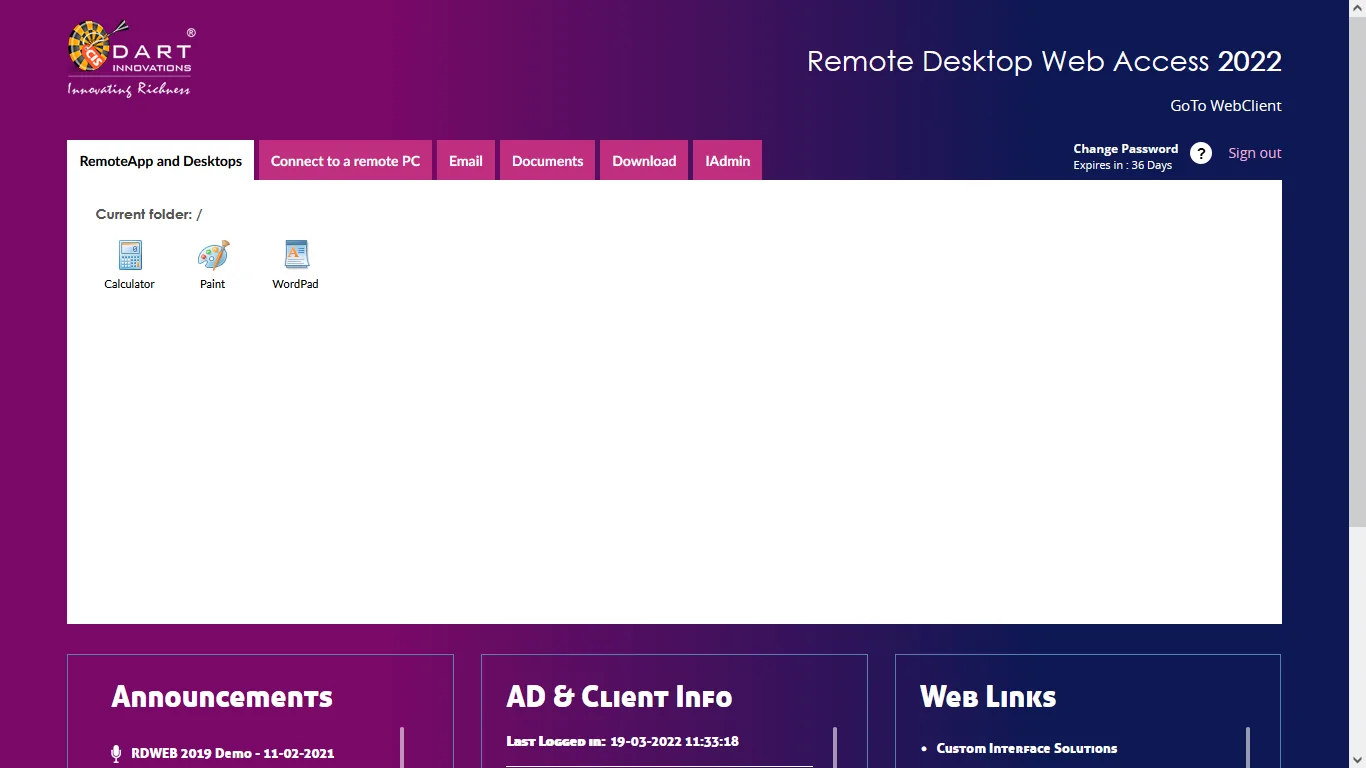Image resolution: width=1366 pixels, height=768 pixels.
Task: Click the help question mark icon
Action: (x=1201, y=153)
